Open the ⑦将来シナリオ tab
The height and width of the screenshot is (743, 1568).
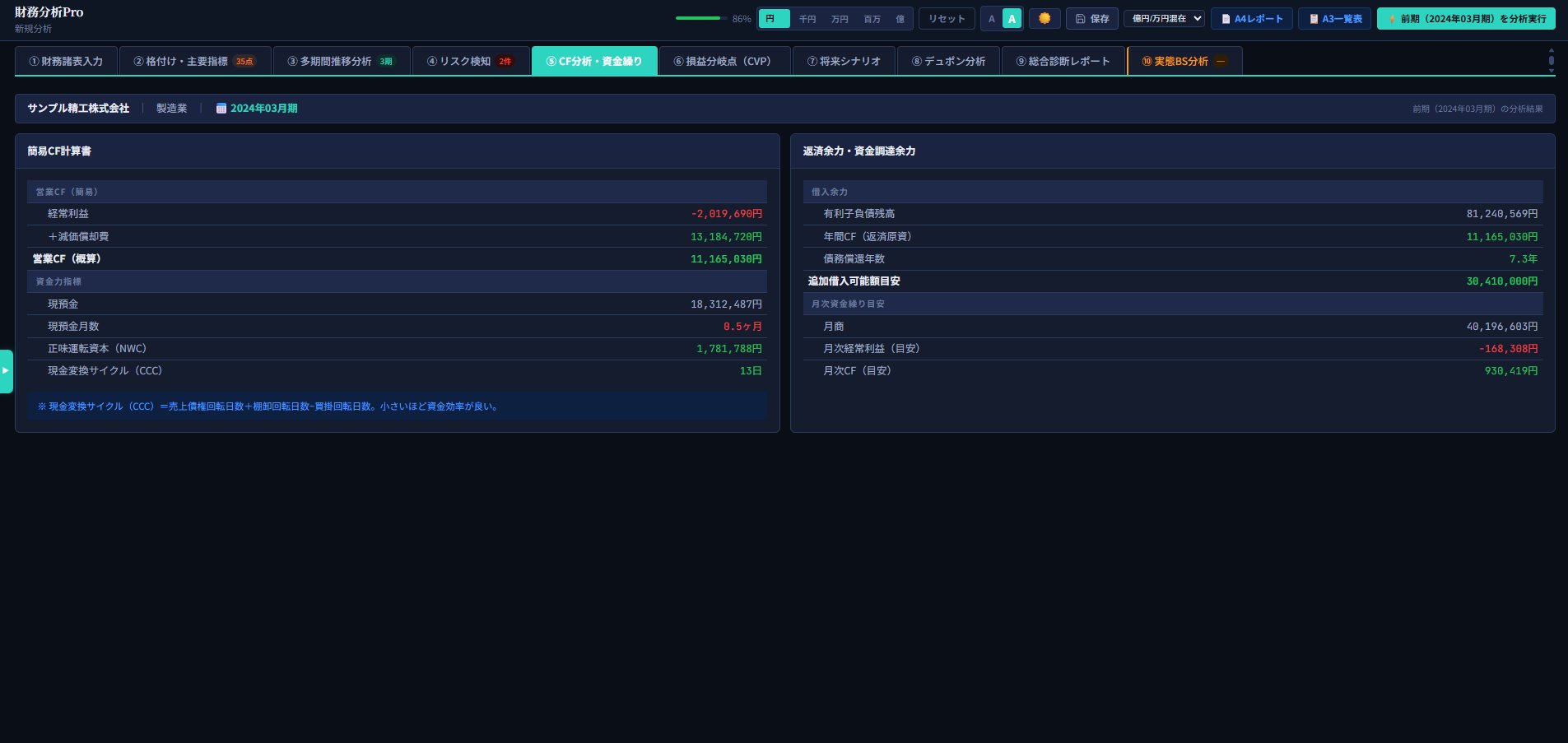[844, 61]
